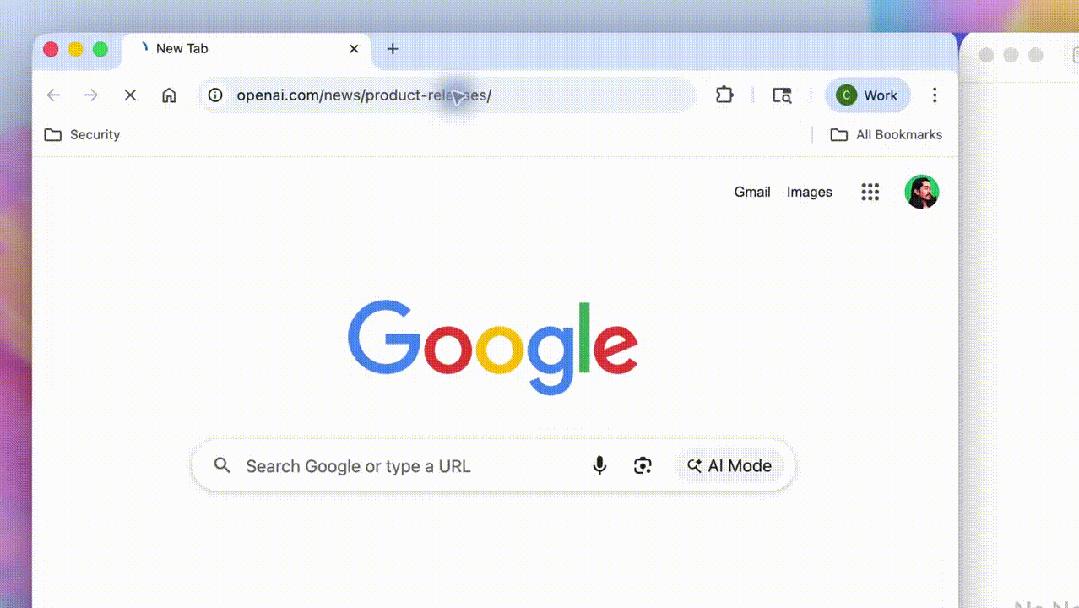Screen dimensions: 1079x608
Task: Open the Google apps grid
Action: 870,192
